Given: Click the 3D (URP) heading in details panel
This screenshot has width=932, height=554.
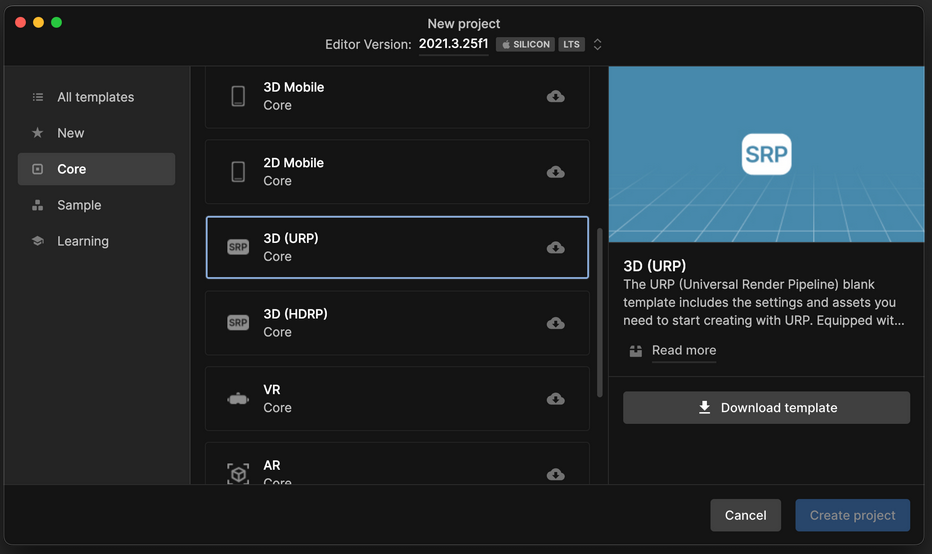Looking at the screenshot, I should (x=654, y=266).
